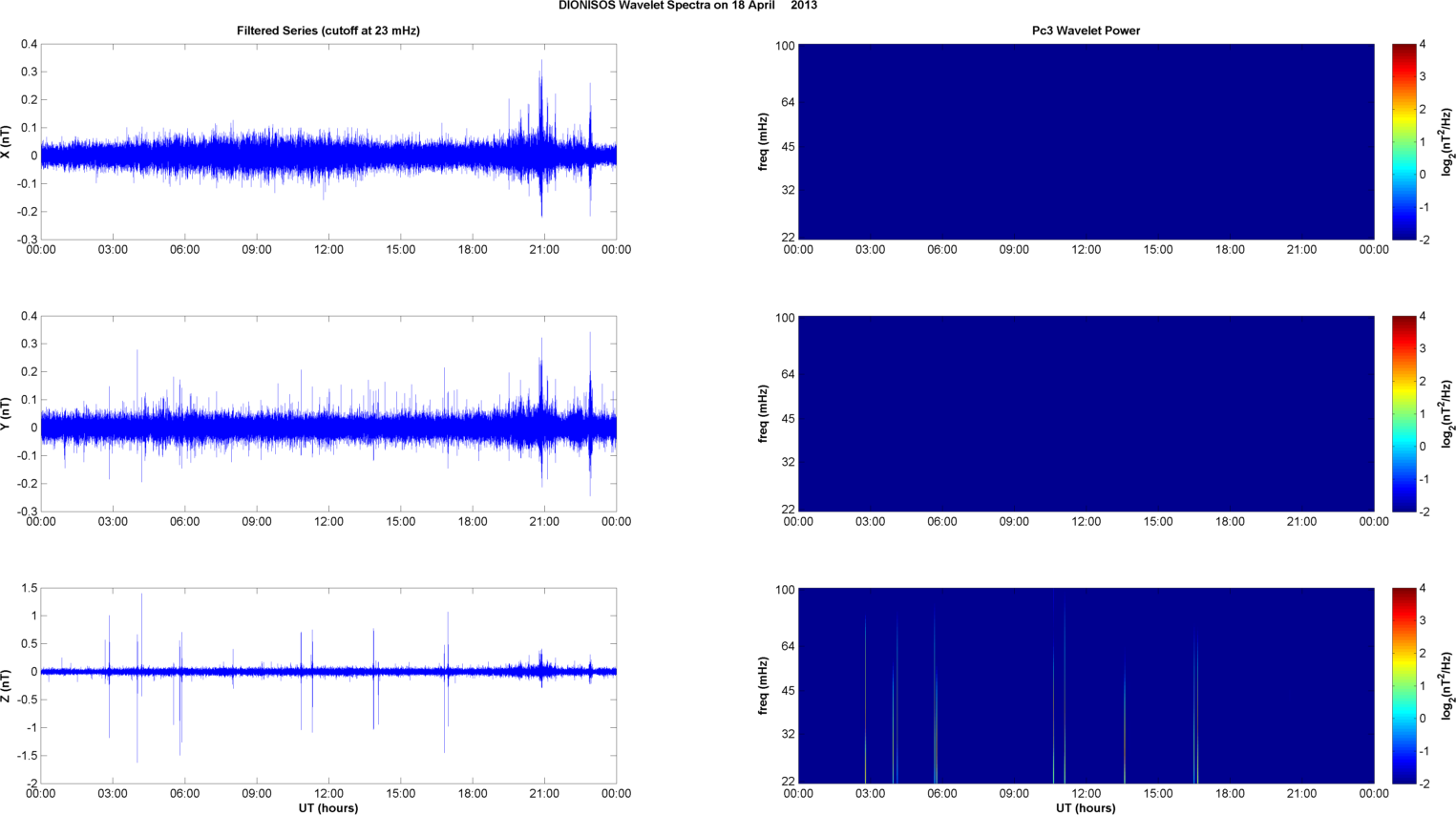Viewport: 1456px width, 815px height.
Task: Click the 64 frequency tick of the X wavelet plot
Action: click(x=788, y=102)
